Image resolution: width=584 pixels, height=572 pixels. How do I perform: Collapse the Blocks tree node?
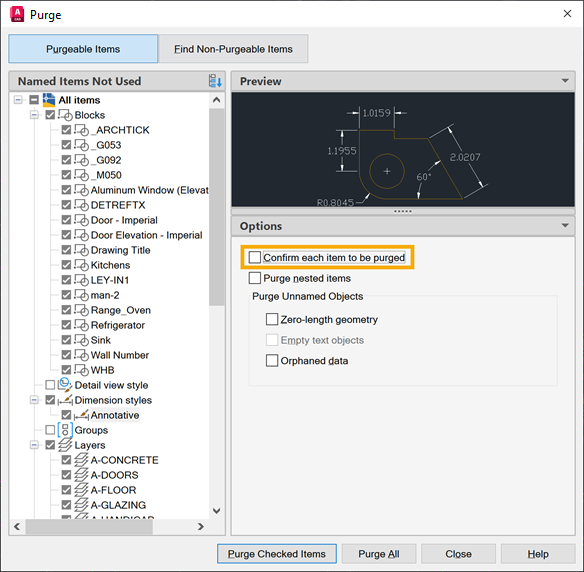[34, 115]
